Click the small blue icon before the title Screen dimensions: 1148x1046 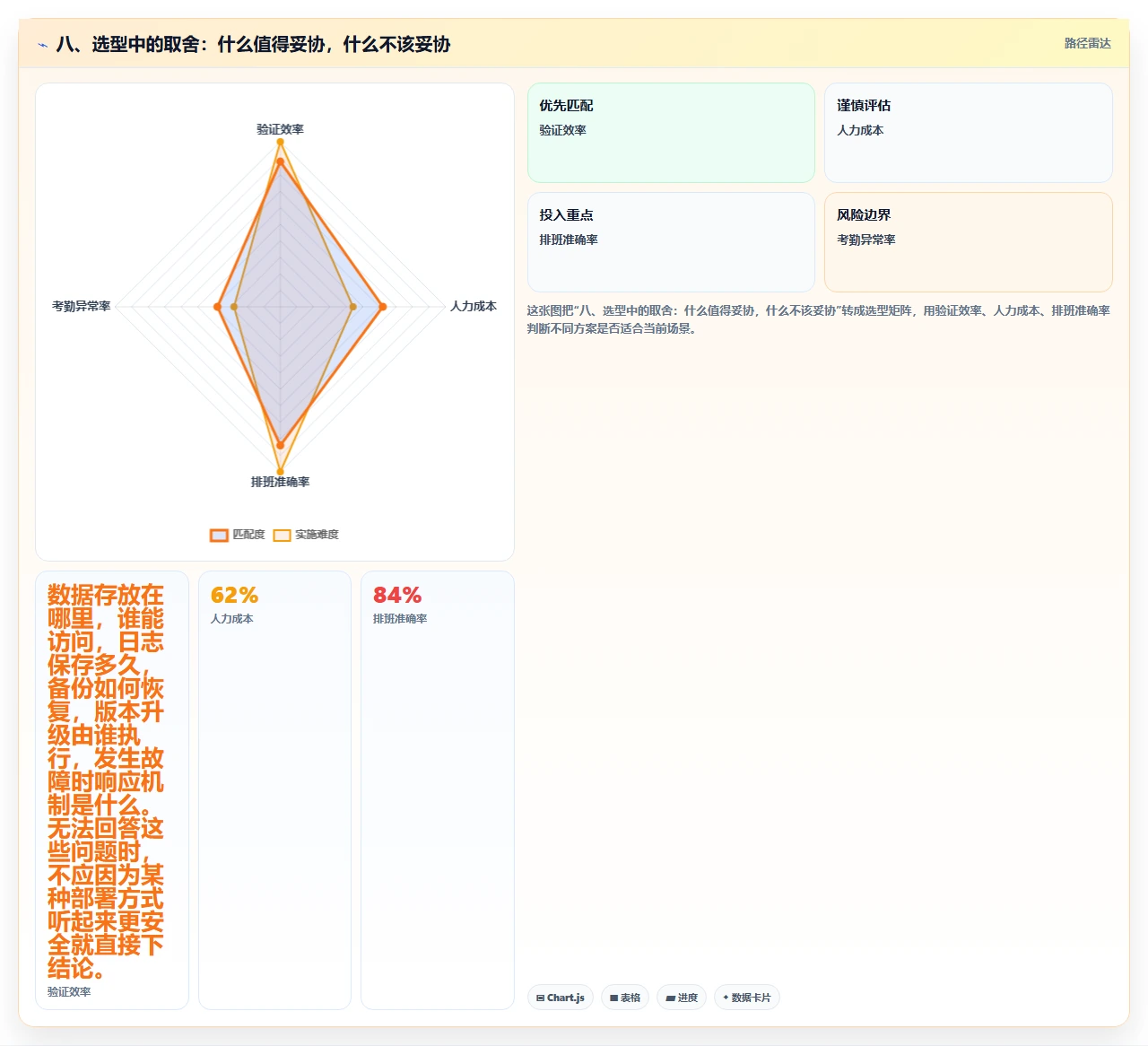42,45
